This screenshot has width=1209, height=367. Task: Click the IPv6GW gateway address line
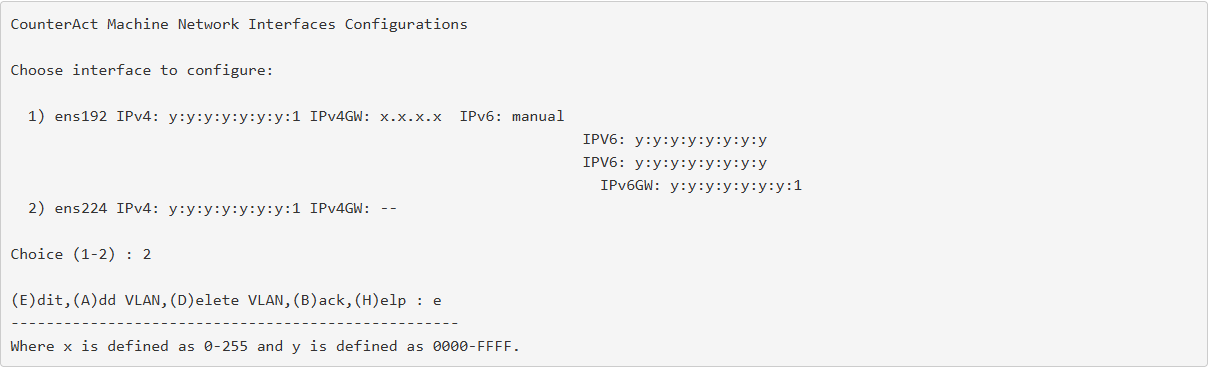[702, 185]
